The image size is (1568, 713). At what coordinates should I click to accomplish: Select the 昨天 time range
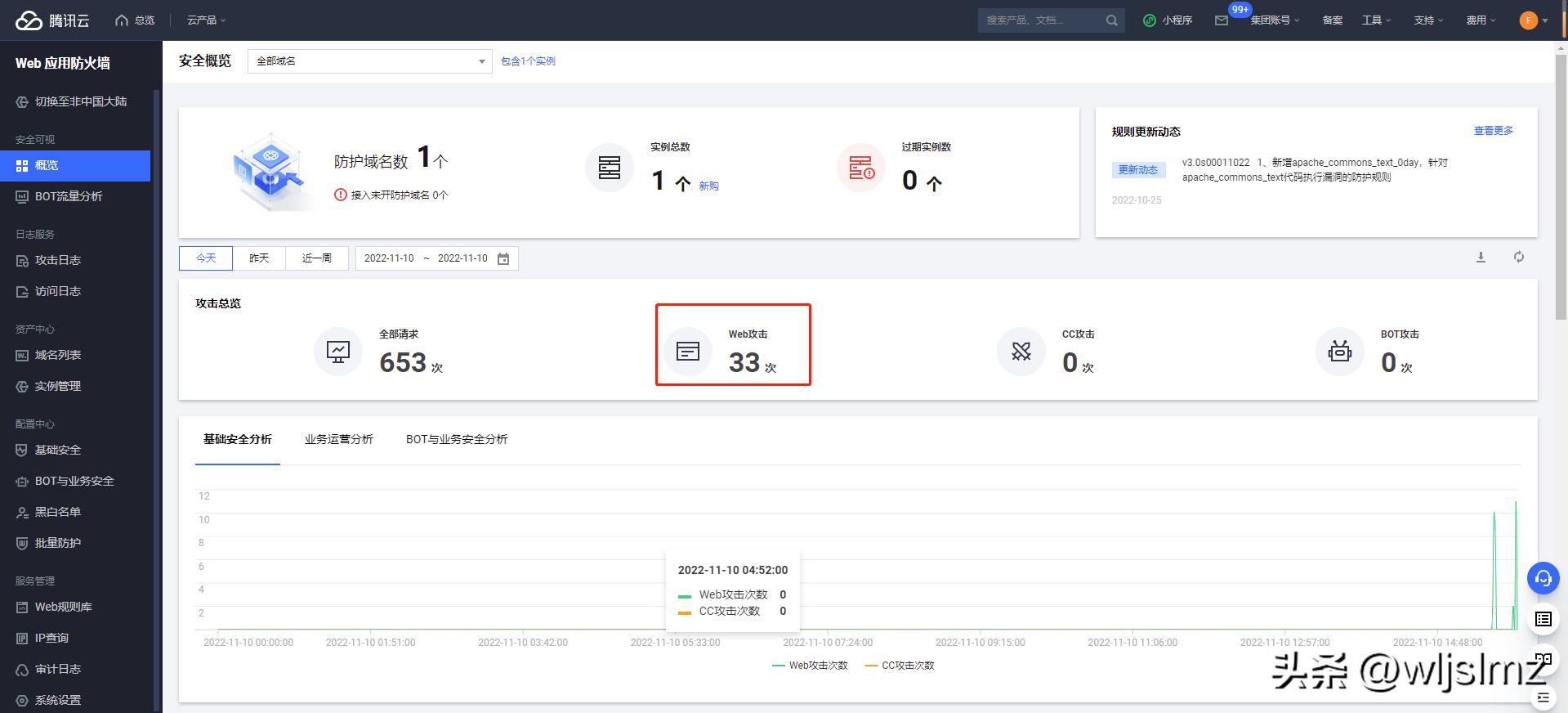point(259,258)
